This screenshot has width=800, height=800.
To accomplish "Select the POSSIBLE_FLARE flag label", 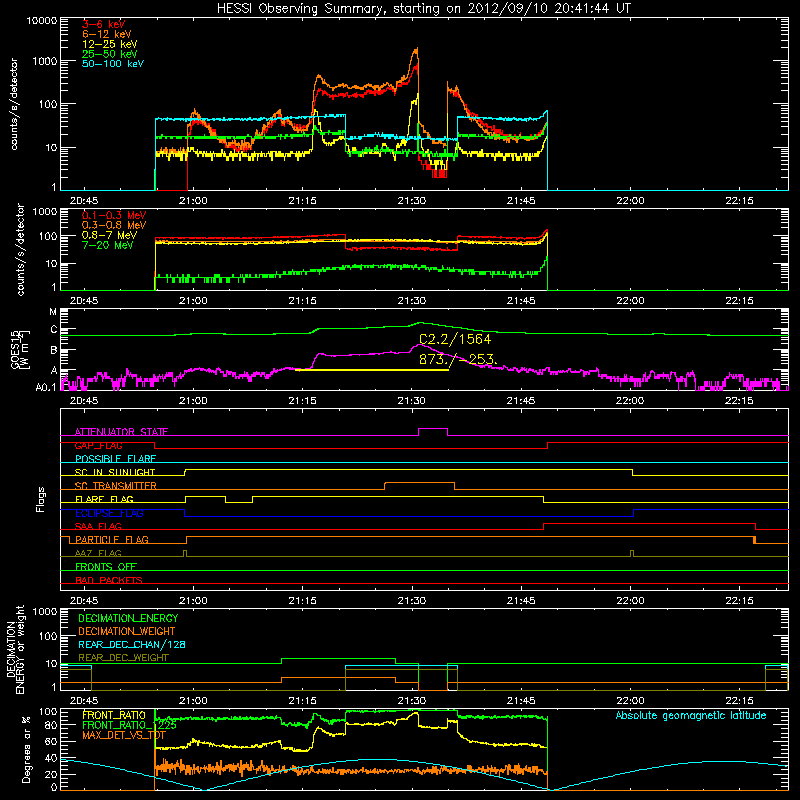I will point(115,459).
